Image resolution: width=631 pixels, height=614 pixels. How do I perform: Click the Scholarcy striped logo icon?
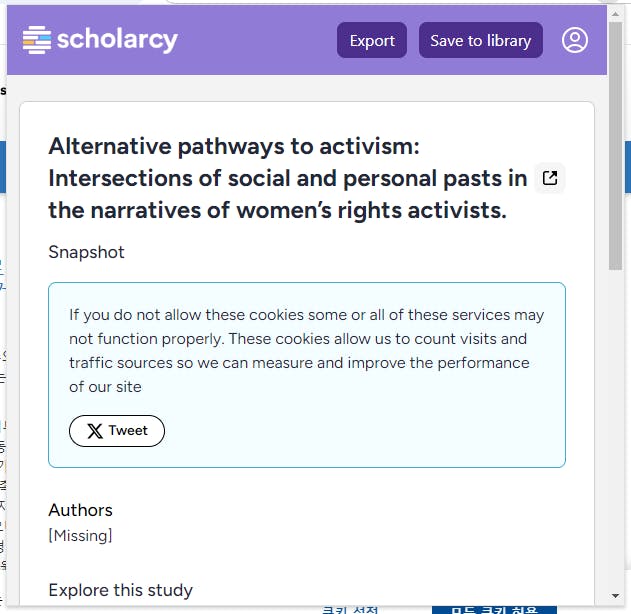pos(37,40)
